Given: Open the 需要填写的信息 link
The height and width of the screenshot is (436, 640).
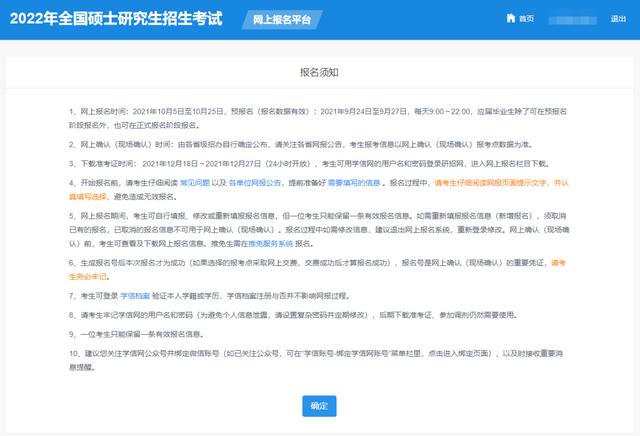Looking at the screenshot, I should pos(354,183).
